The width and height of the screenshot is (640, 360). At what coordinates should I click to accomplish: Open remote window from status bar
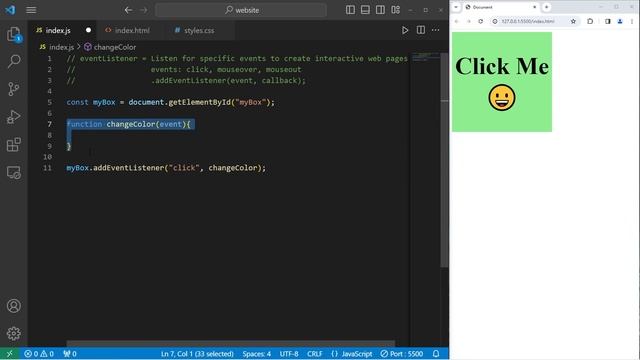point(9,353)
